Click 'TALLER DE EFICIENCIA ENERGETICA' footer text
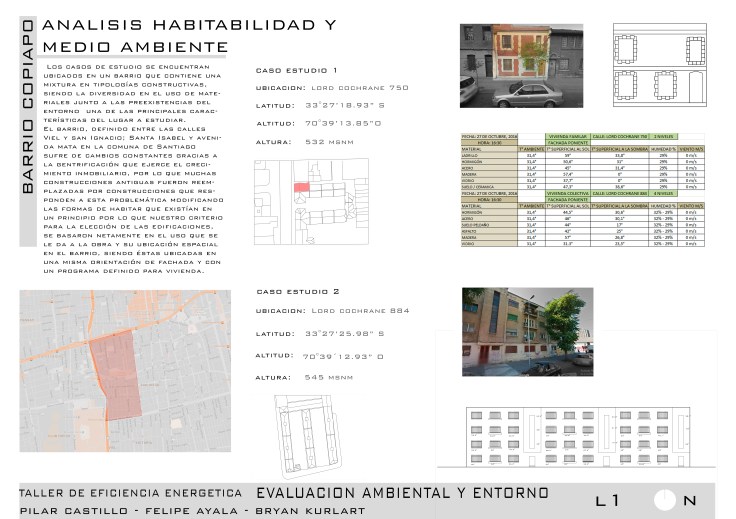Viewport: 736px width, 519px height. [x=131, y=494]
